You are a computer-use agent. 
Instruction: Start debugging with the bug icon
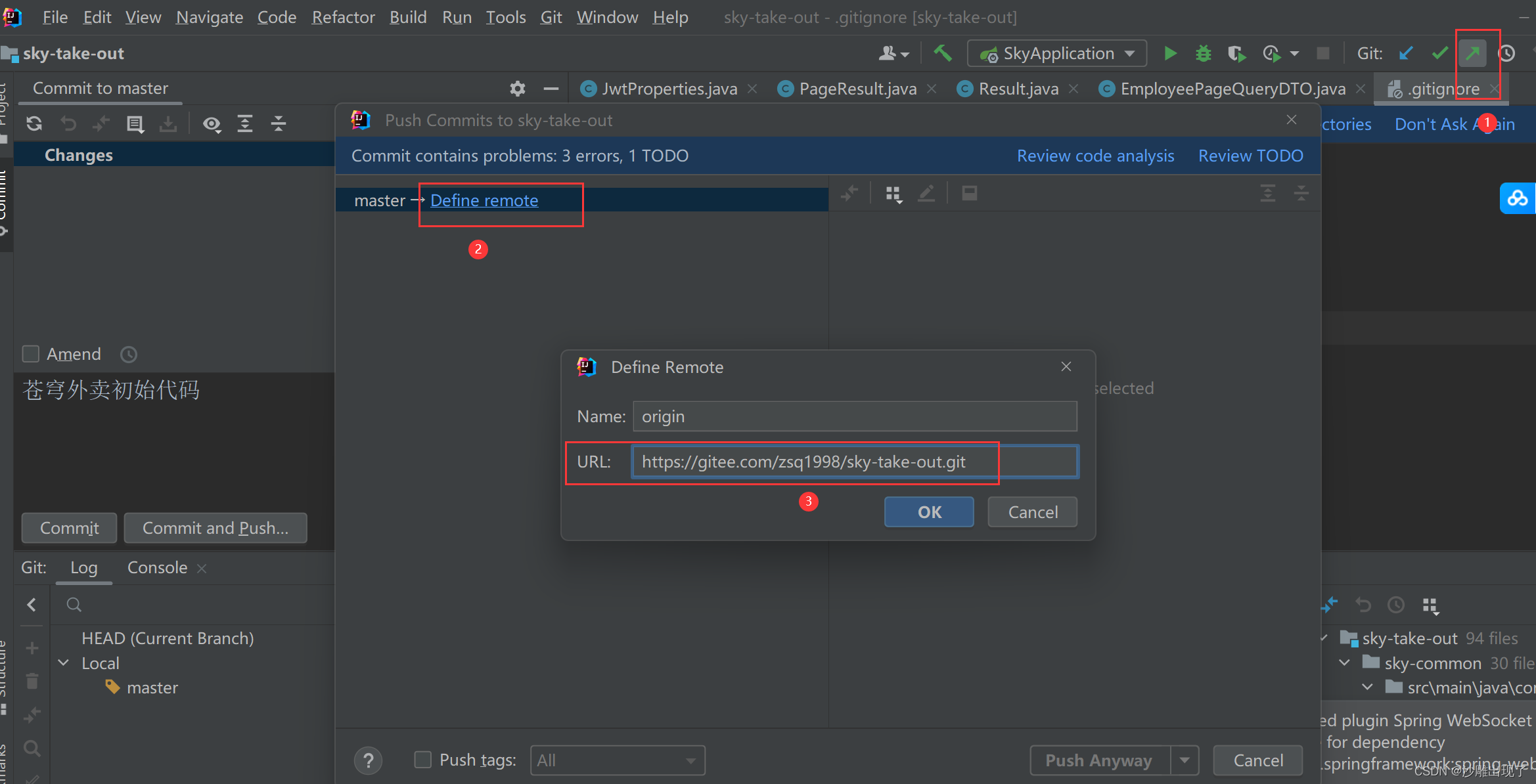pyautogui.click(x=1203, y=53)
